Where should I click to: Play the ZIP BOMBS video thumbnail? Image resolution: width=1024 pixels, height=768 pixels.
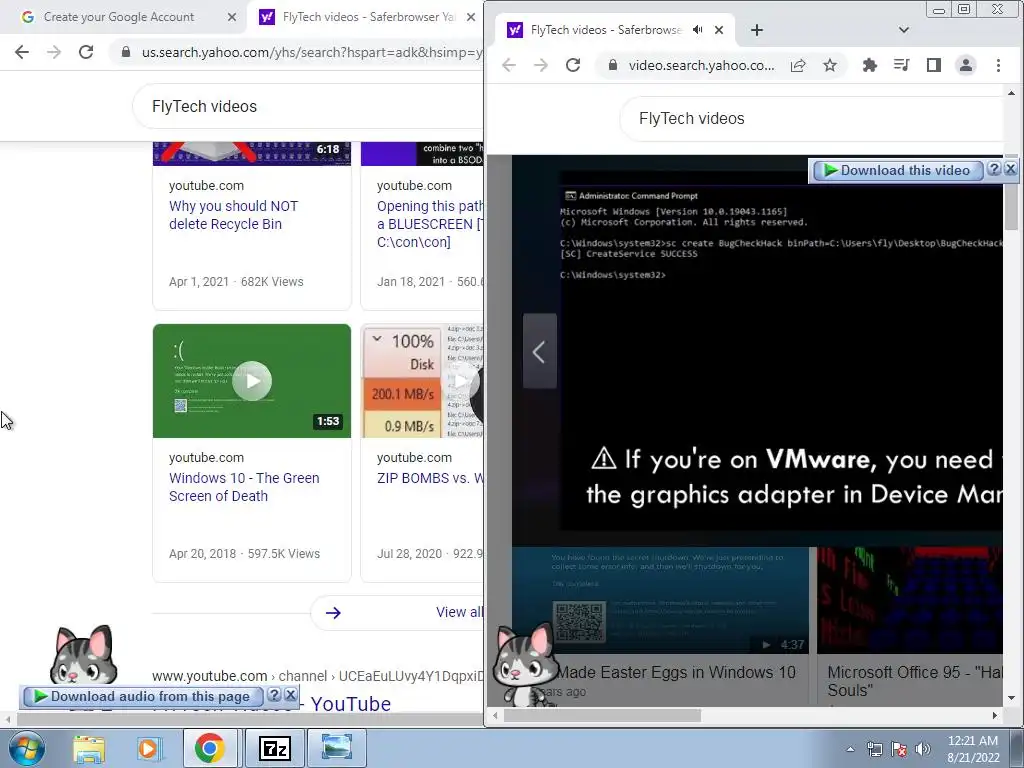point(422,381)
